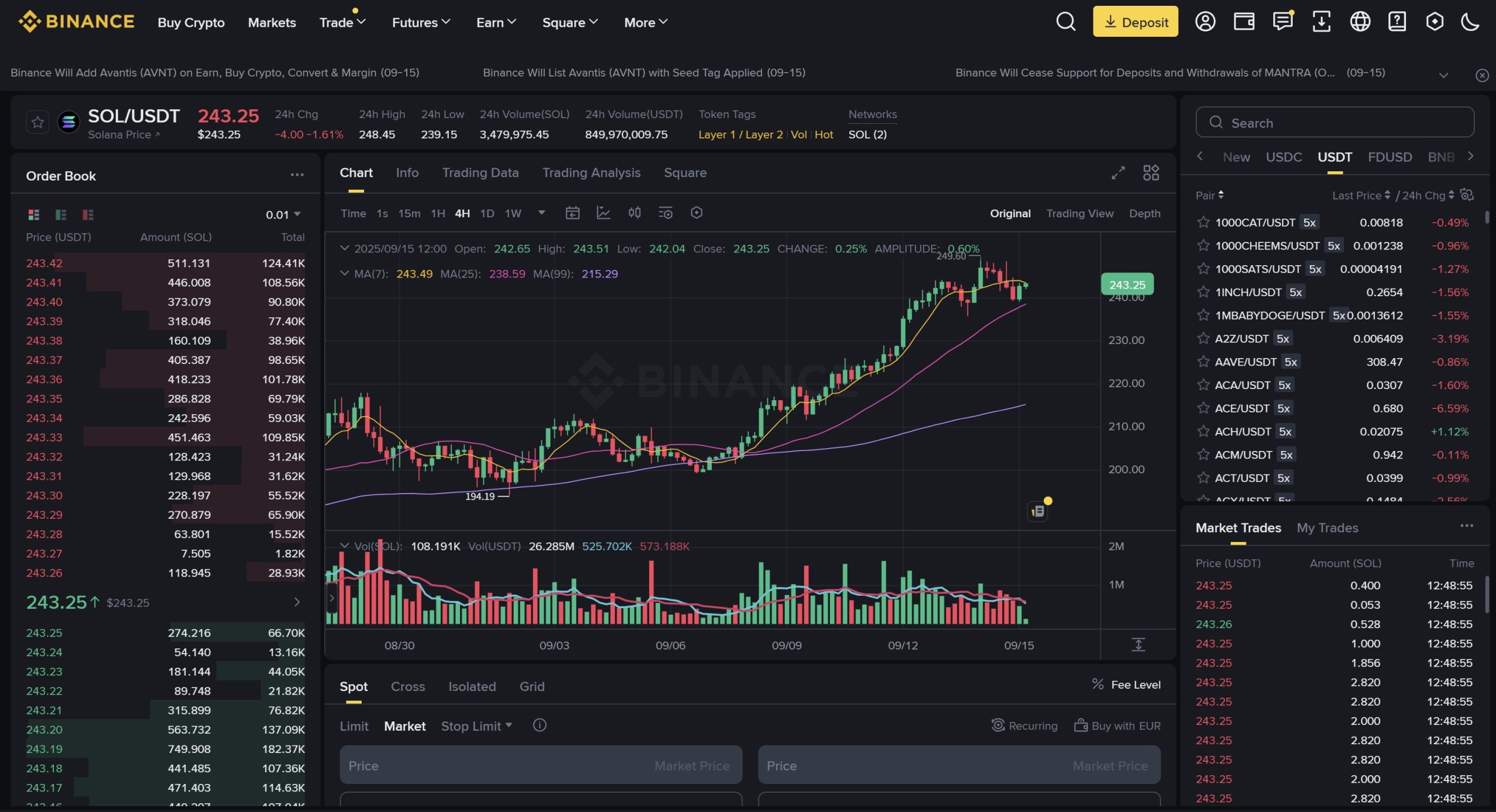Switch to the Info tab

point(407,173)
